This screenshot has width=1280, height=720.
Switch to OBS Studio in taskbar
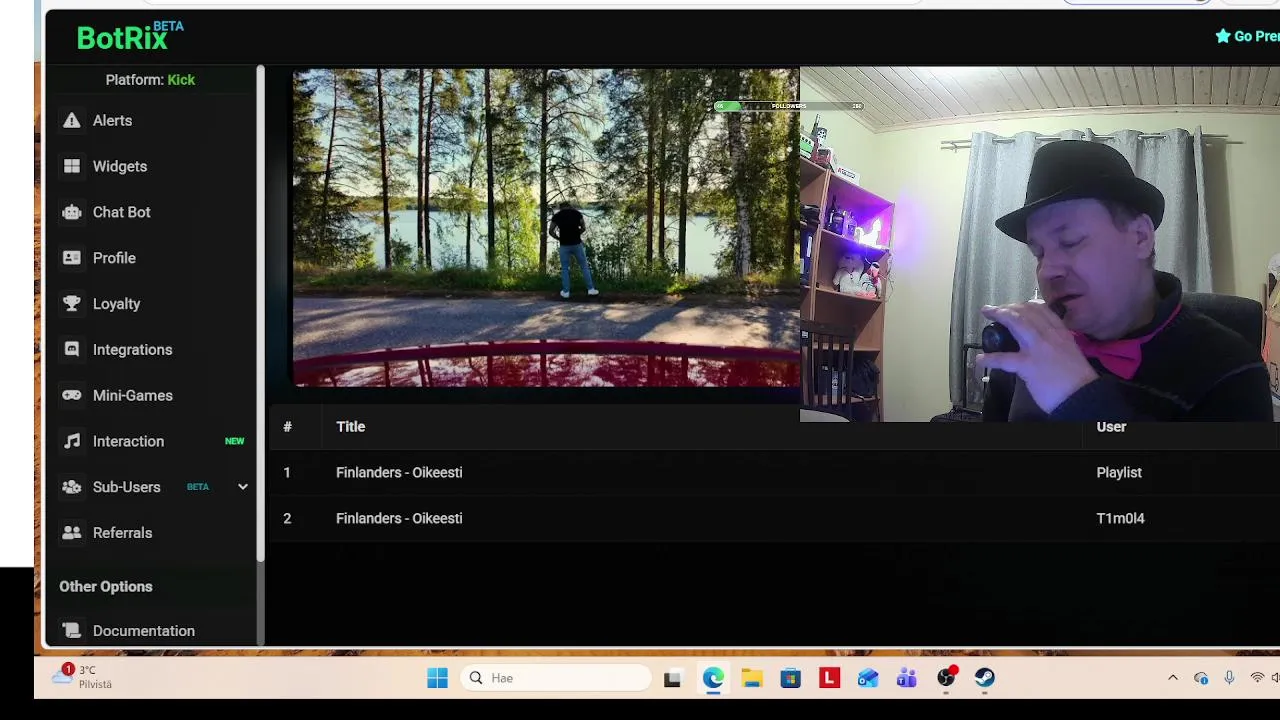click(946, 678)
